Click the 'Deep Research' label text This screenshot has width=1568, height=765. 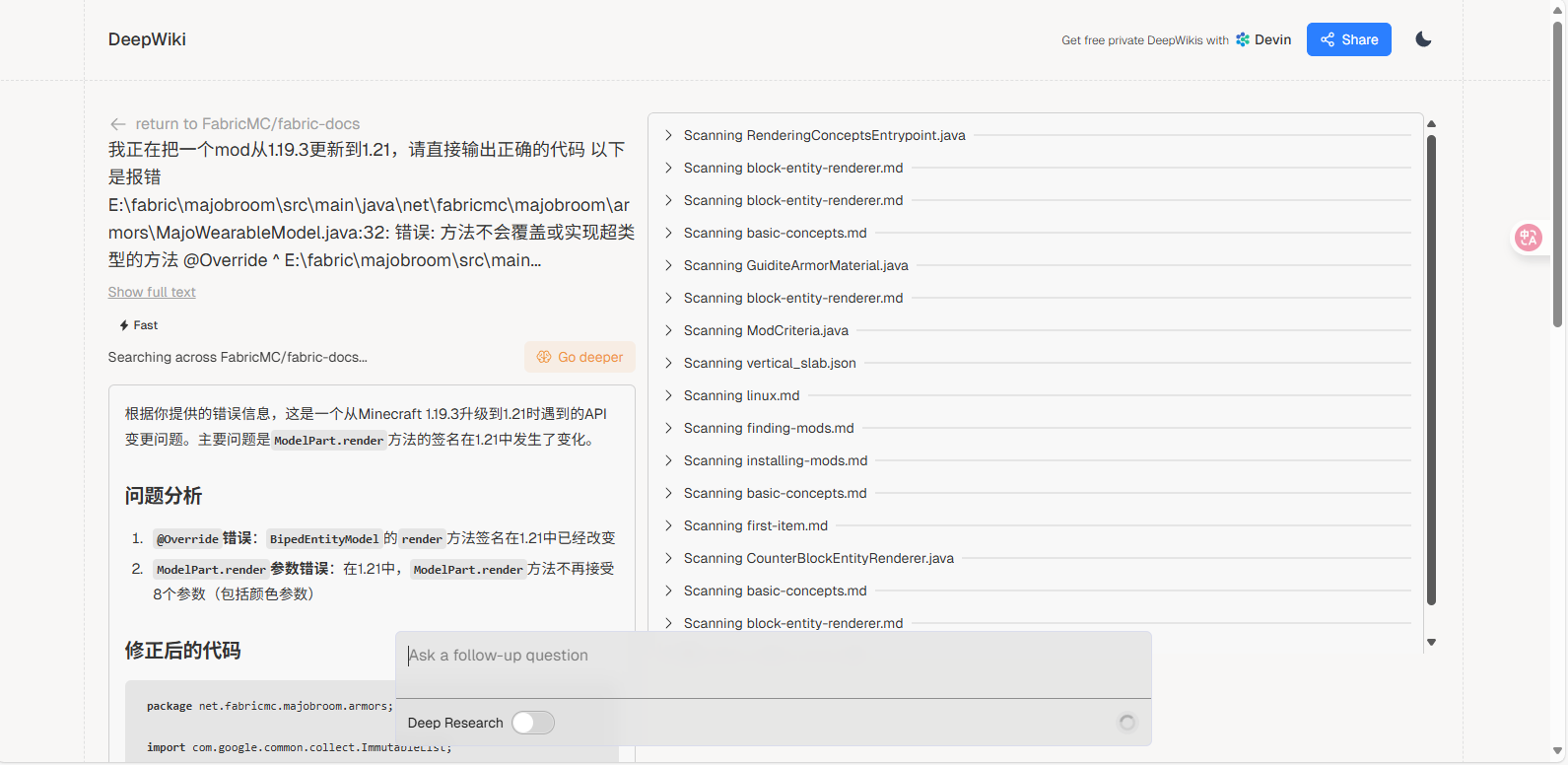click(455, 723)
